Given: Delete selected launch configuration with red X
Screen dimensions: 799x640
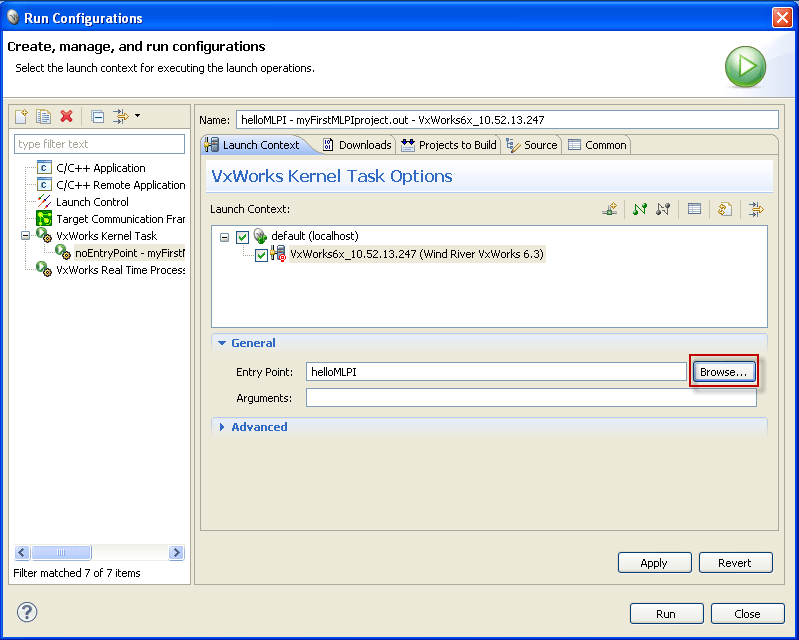Looking at the screenshot, I should [x=66, y=117].
